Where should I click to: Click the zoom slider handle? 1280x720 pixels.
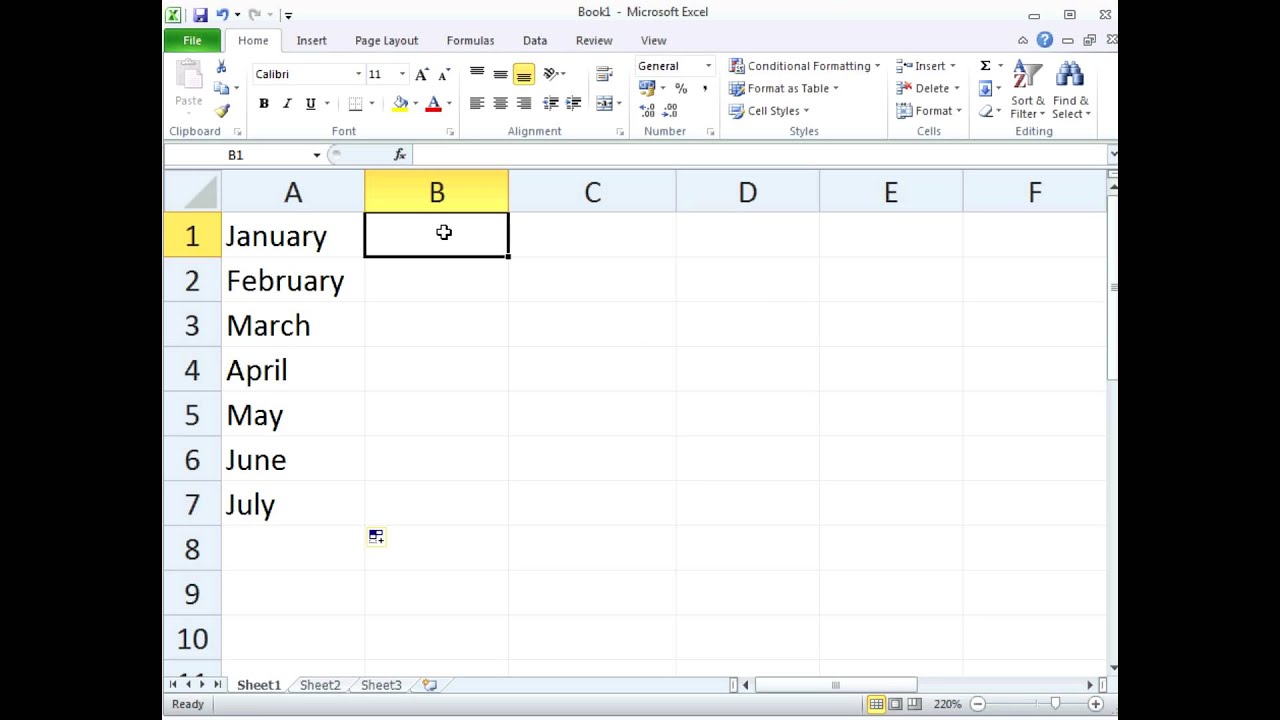(x=1055, y=704)
